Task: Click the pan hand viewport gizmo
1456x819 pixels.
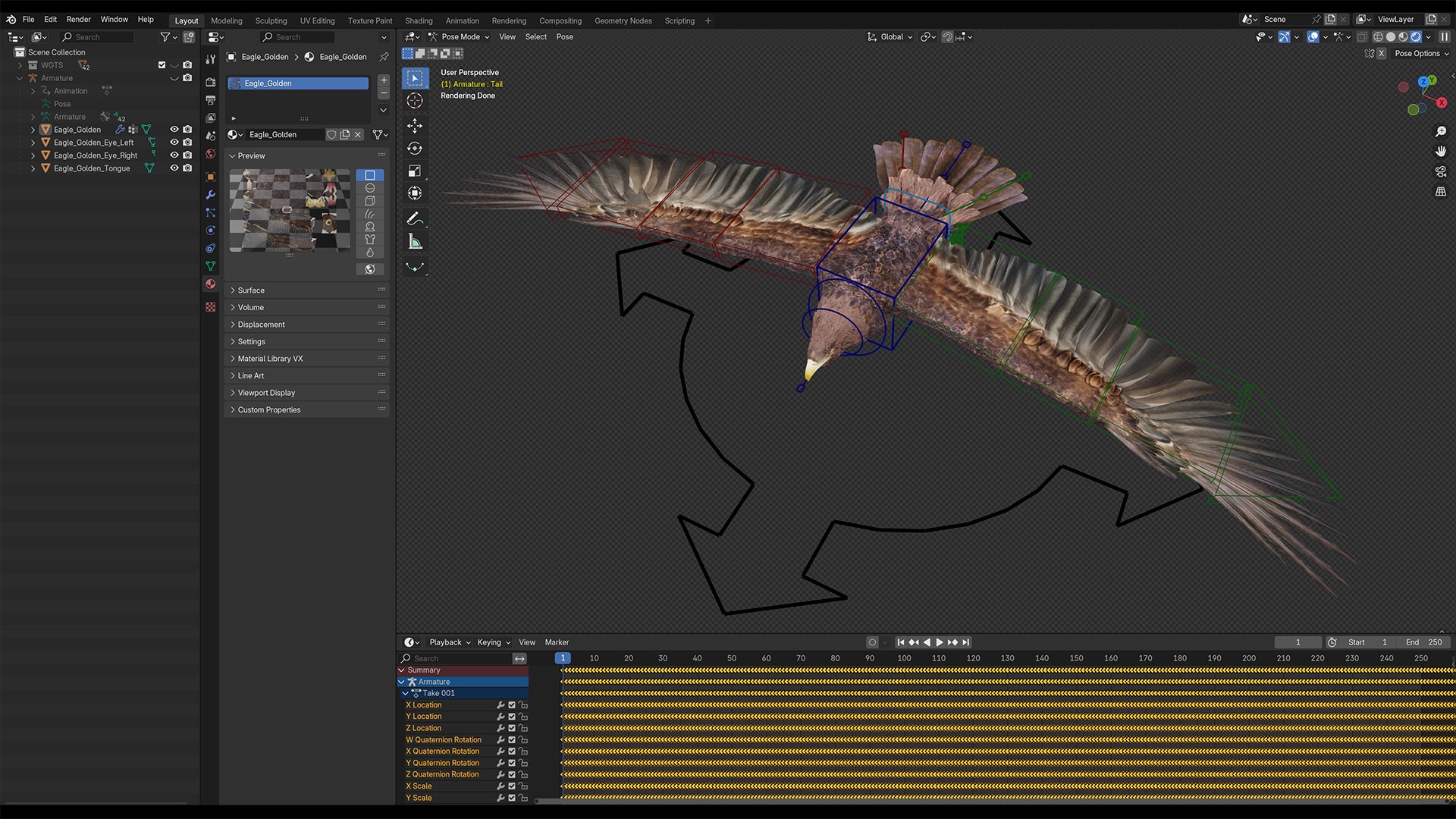Action: [1441, 152]
